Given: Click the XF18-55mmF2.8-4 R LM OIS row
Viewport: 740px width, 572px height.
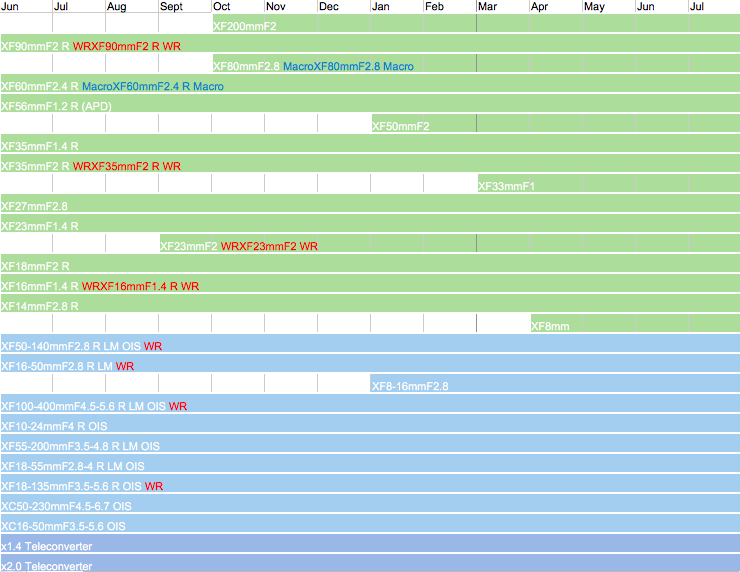Looking at the screenshot, I should 370,463.
